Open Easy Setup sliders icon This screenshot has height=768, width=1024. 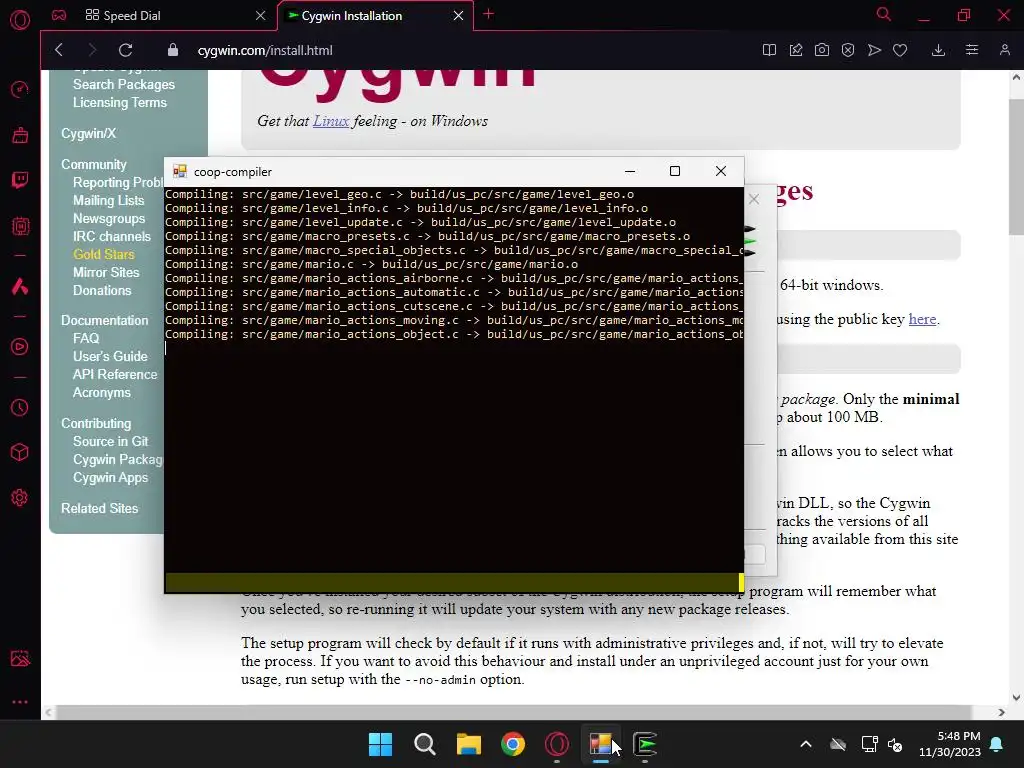pos(972,50)
